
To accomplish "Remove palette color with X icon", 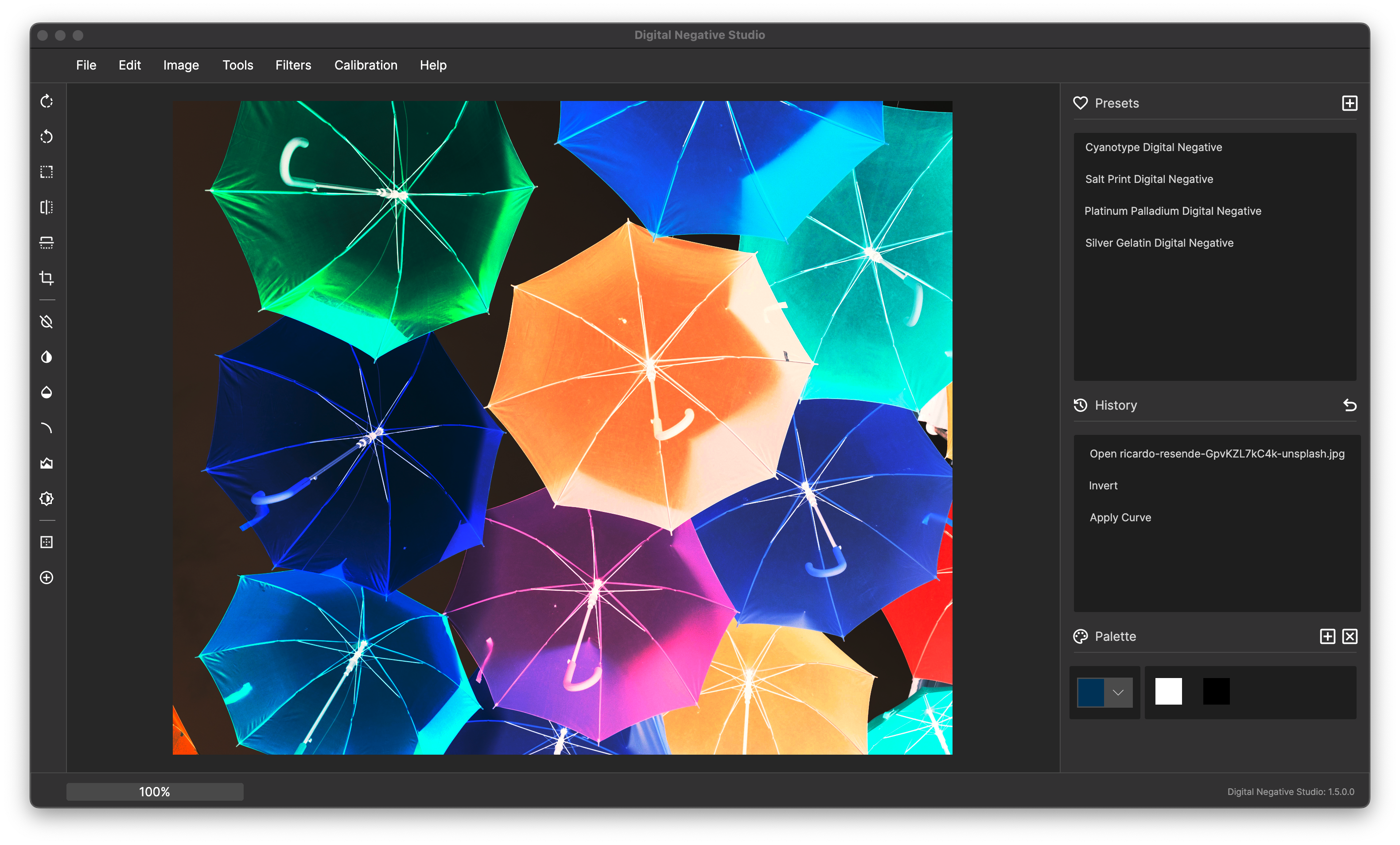I will 1349,636.
